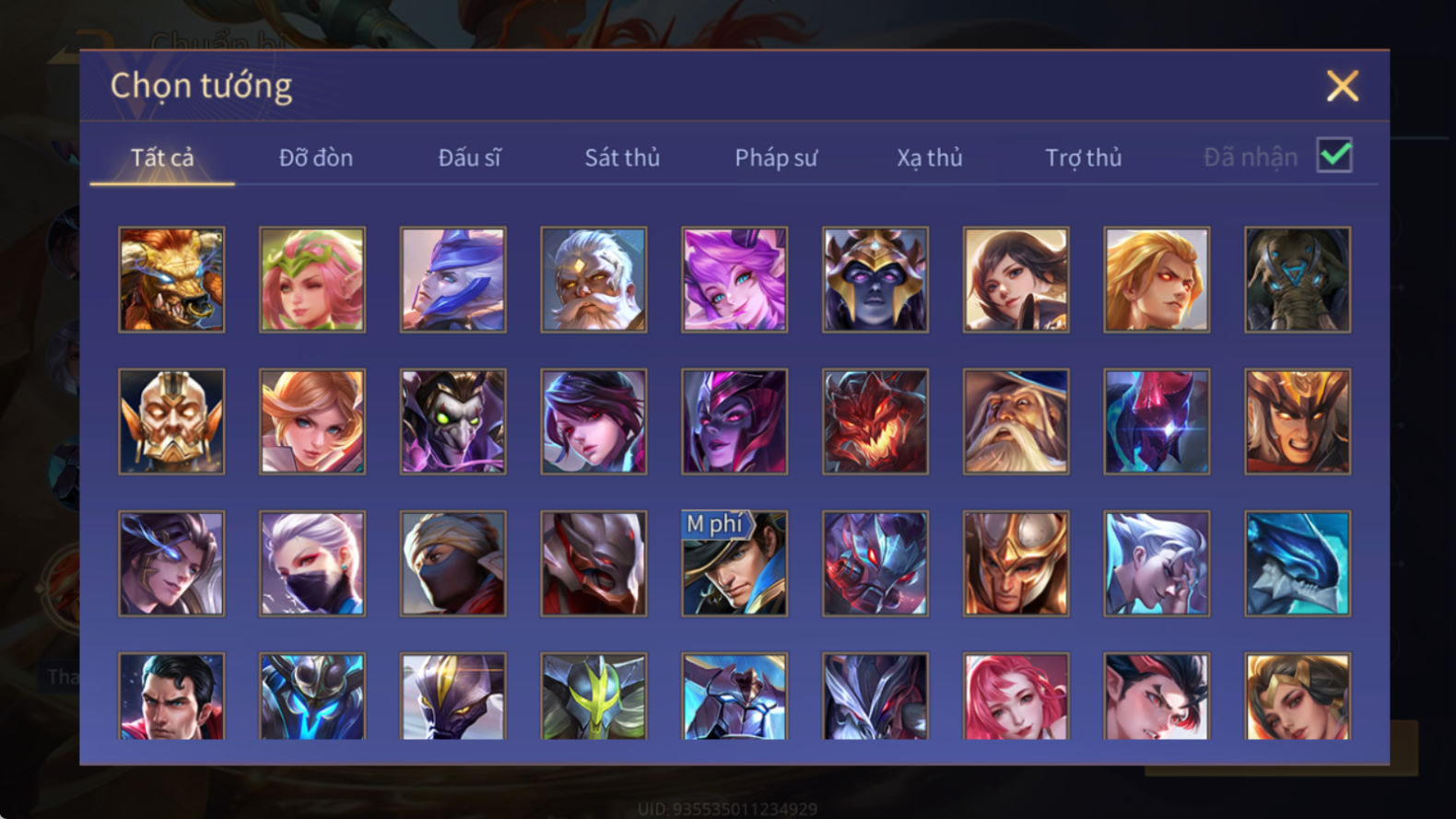Choose the pink-haired hero with green leaf crown

[312, 280]
